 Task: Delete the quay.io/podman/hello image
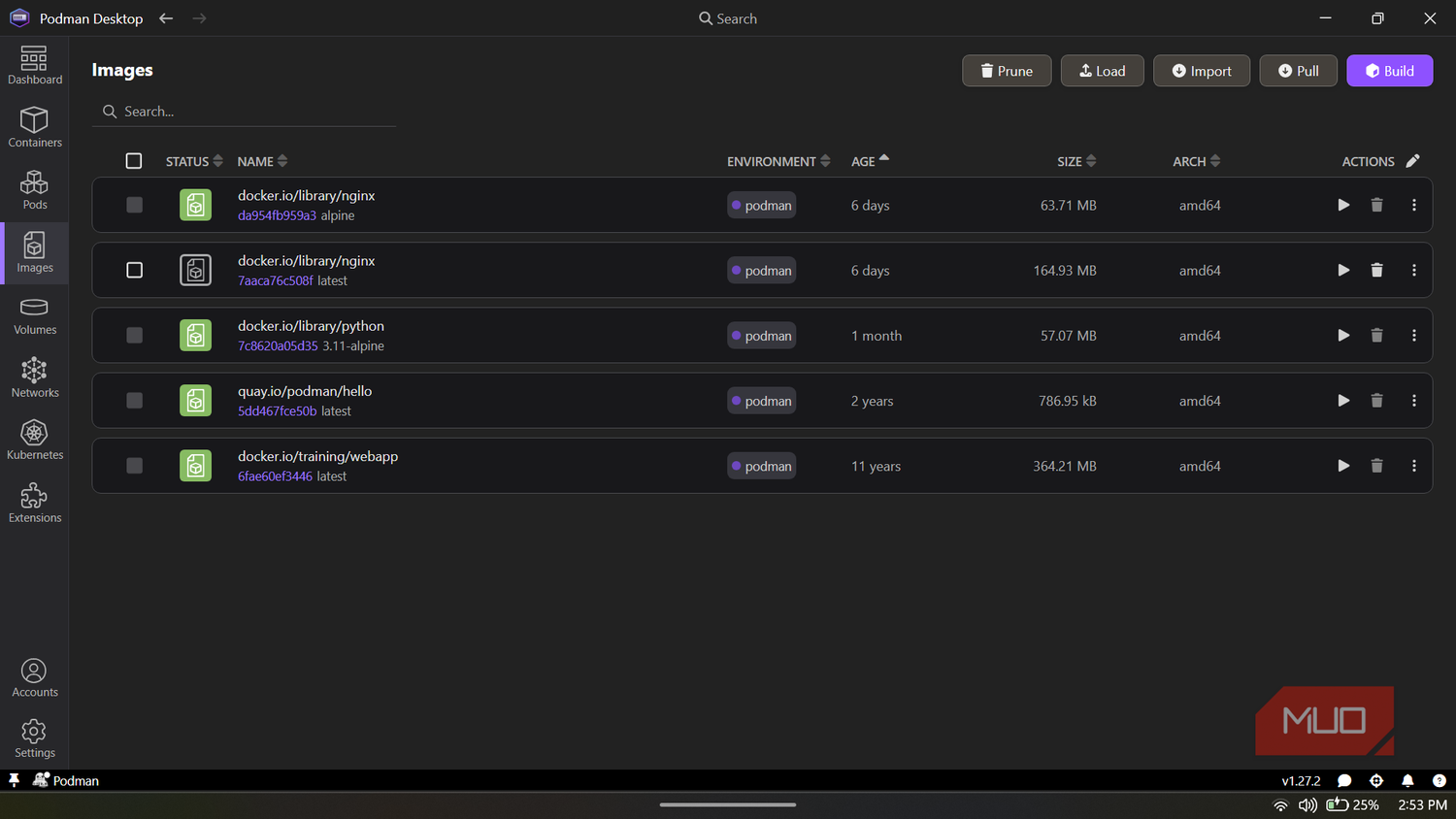coord(1376,400)
